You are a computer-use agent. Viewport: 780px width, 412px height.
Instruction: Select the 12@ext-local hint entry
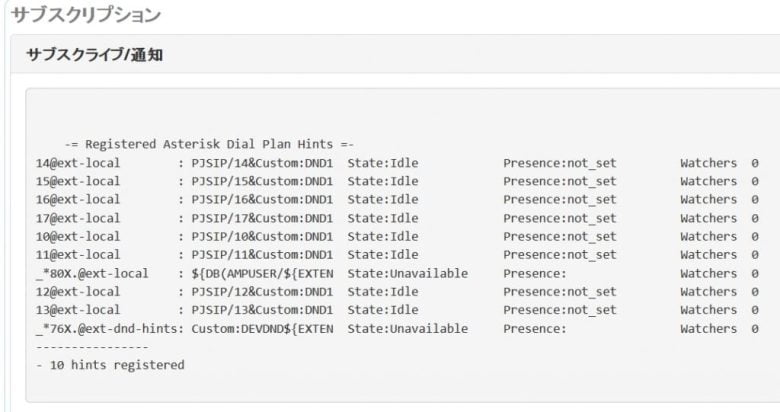click(78, 292)
